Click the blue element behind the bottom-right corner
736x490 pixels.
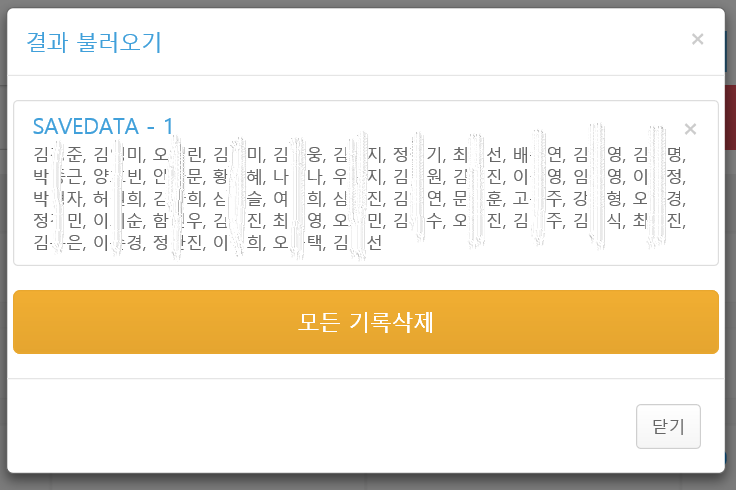pos(730,460)
